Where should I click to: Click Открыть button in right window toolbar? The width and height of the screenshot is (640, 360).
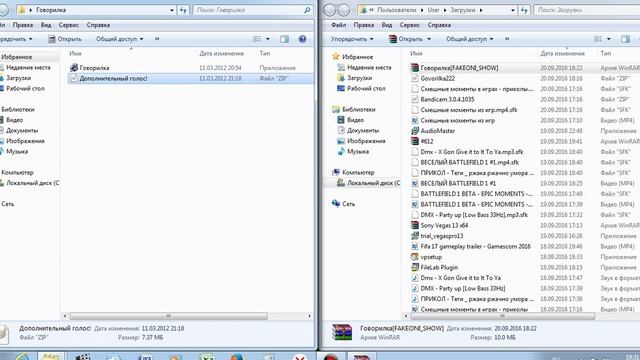406,39
